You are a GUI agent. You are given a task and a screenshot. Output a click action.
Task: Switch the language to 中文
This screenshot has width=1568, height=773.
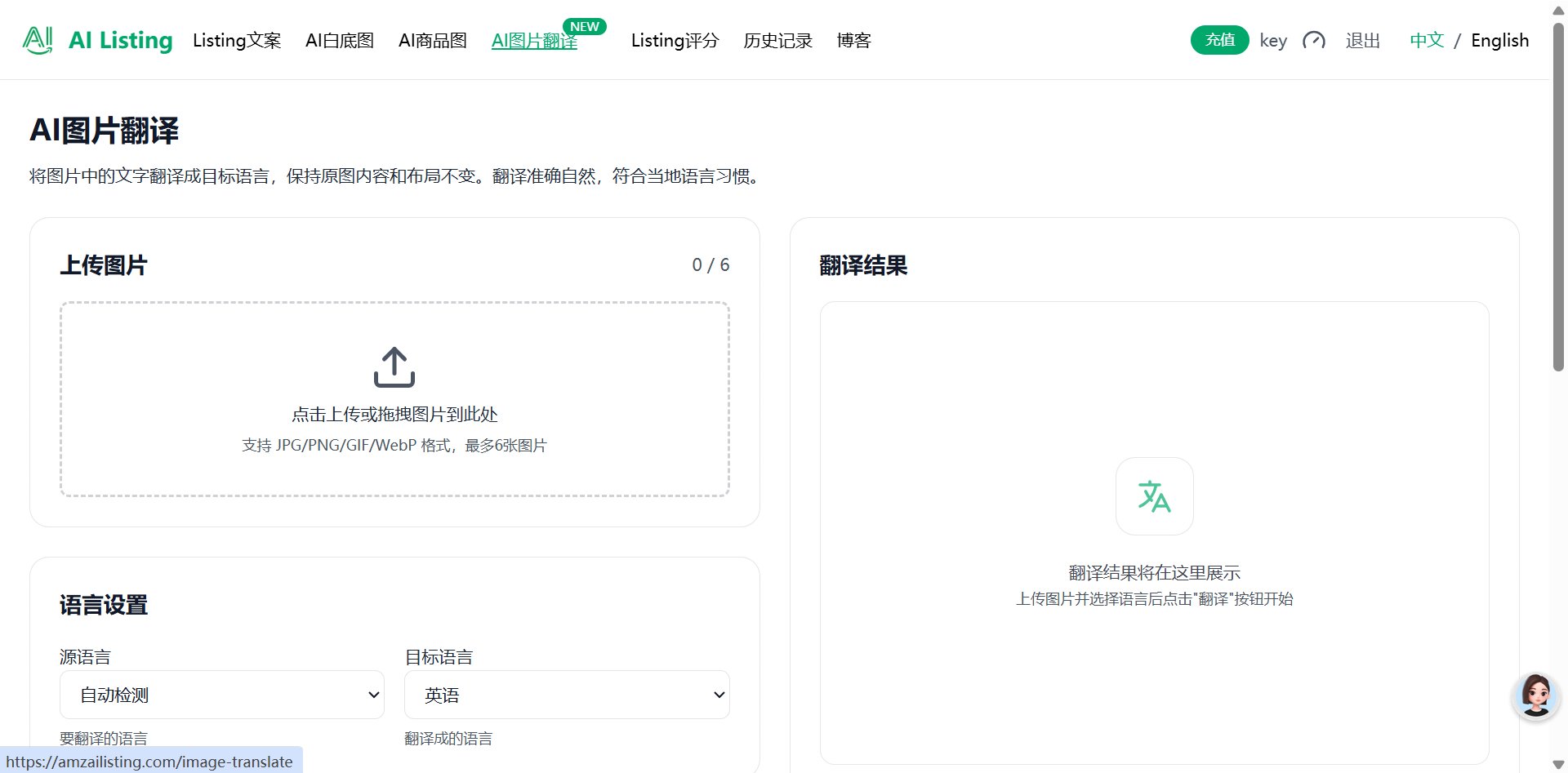(1427, 40)
